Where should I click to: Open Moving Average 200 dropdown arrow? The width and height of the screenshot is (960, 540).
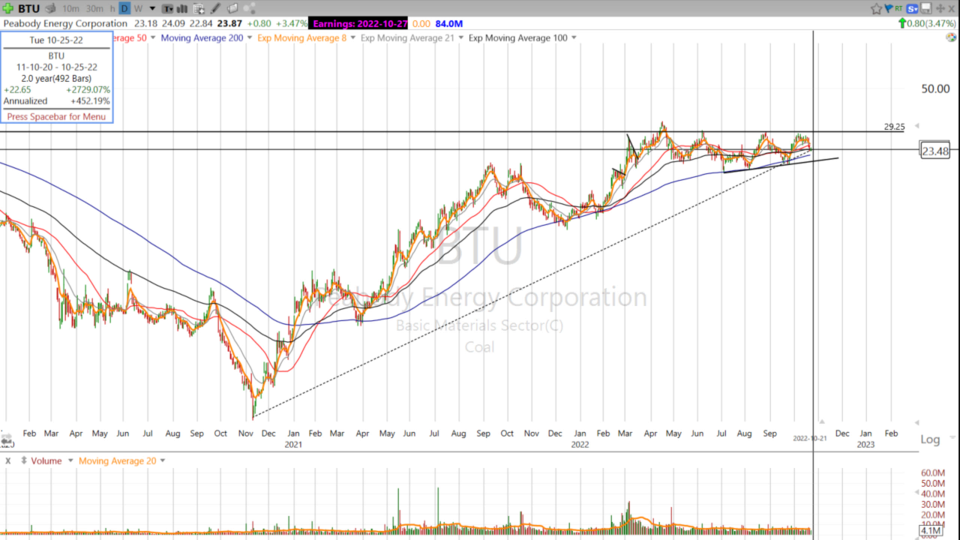(249, 37)
